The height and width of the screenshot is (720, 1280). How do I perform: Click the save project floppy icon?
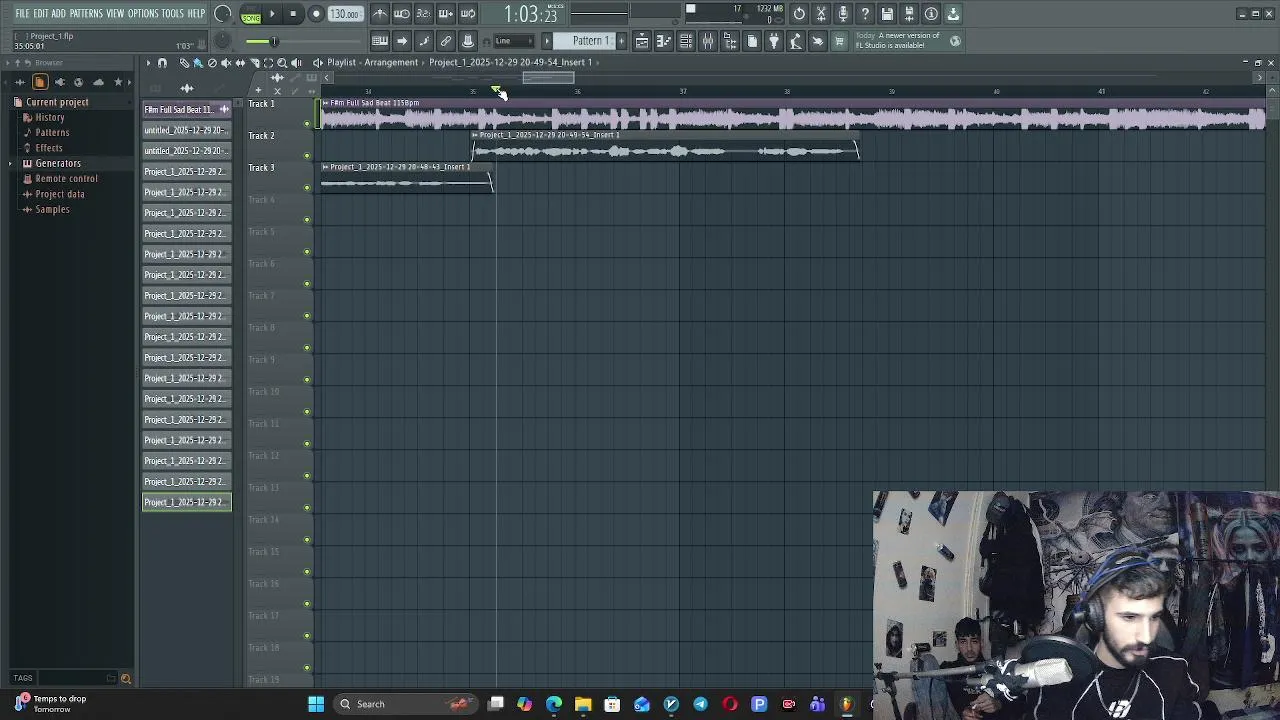point(887,14)
